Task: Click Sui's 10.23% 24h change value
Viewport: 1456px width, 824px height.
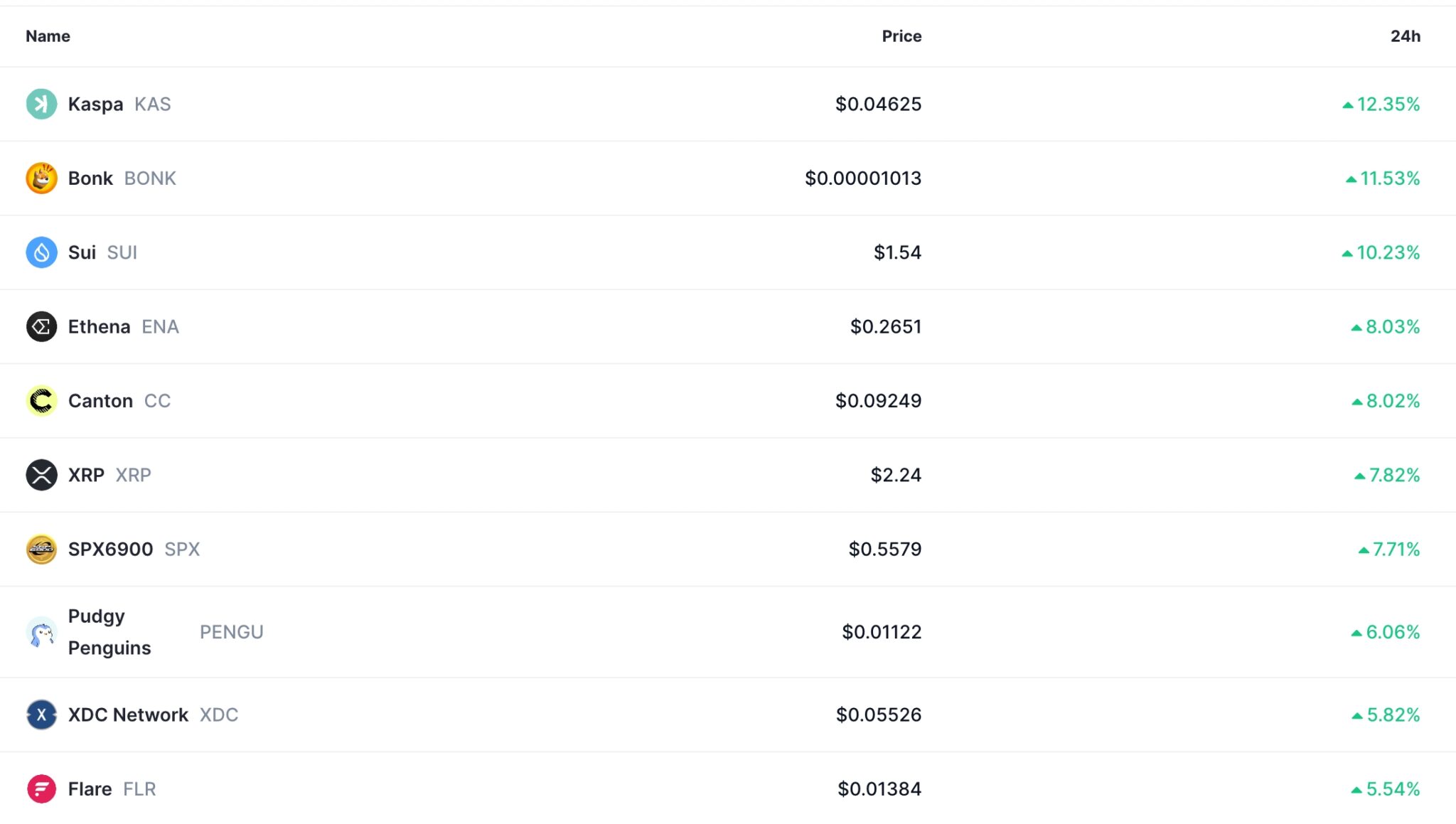Action: [x=1387, y=252]
